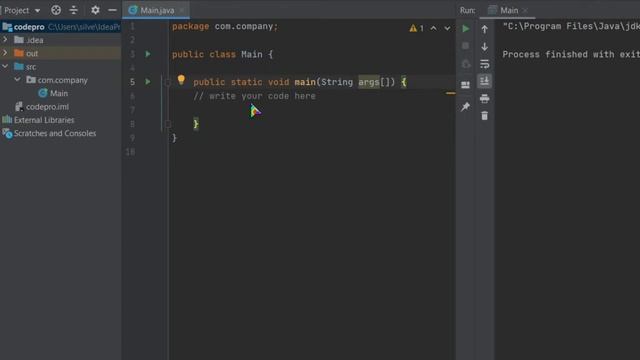Go to previous highlighted error arrow
This screenshot has width=640, height=360.
[x=433, y=28]
